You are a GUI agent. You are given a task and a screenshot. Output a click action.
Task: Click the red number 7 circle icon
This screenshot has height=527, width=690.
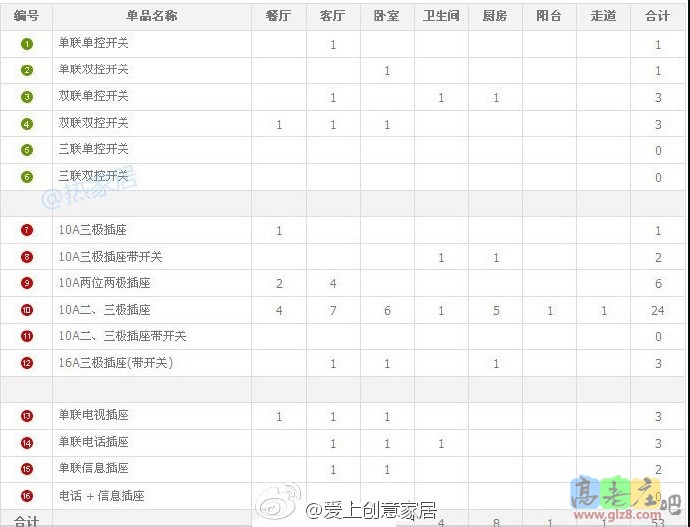pos(27,230)
